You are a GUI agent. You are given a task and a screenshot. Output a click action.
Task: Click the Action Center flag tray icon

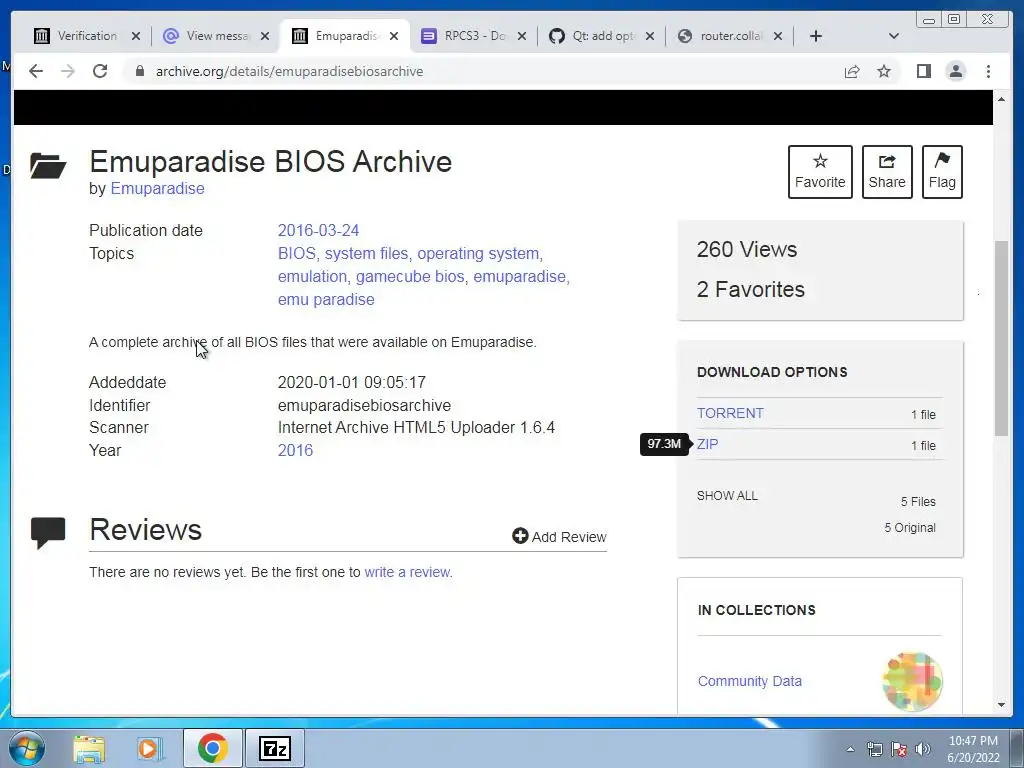click(899, 749)
